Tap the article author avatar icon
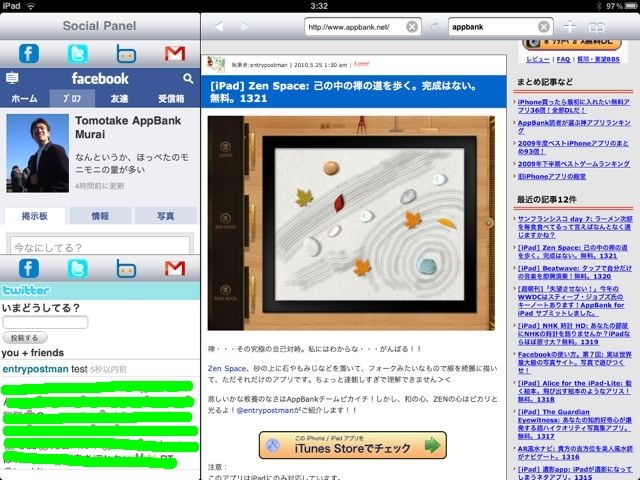The height and width of the screenshot is (480, 640). (x=216, y=64)
